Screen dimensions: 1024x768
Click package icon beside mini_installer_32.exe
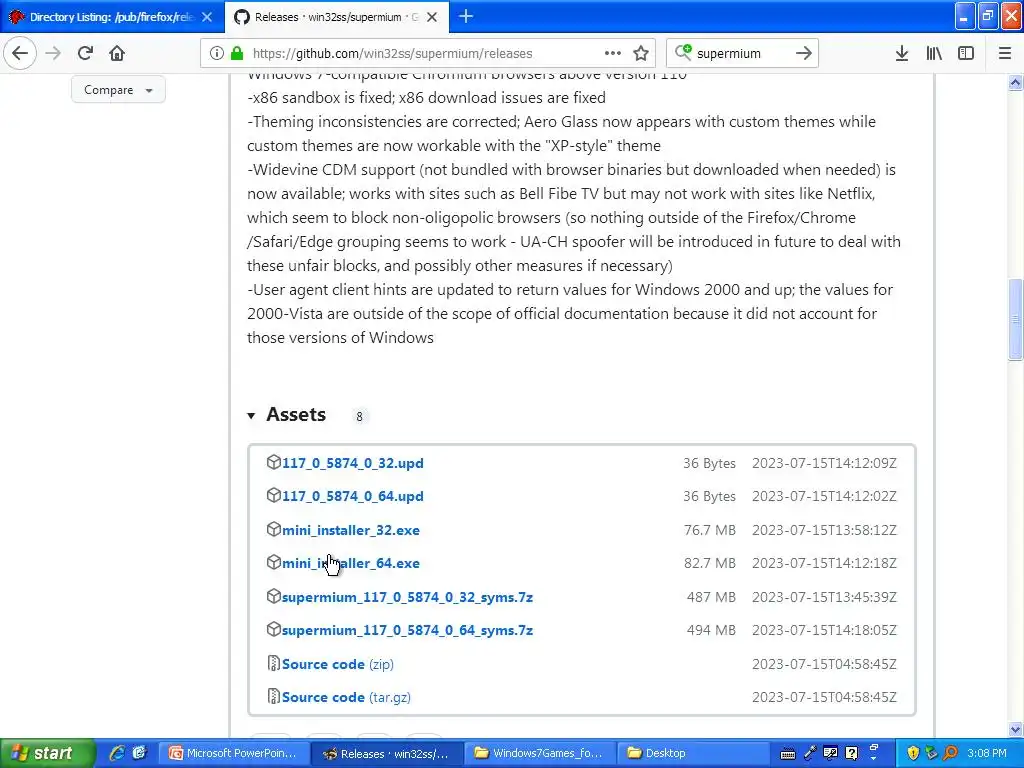[274, 529]
